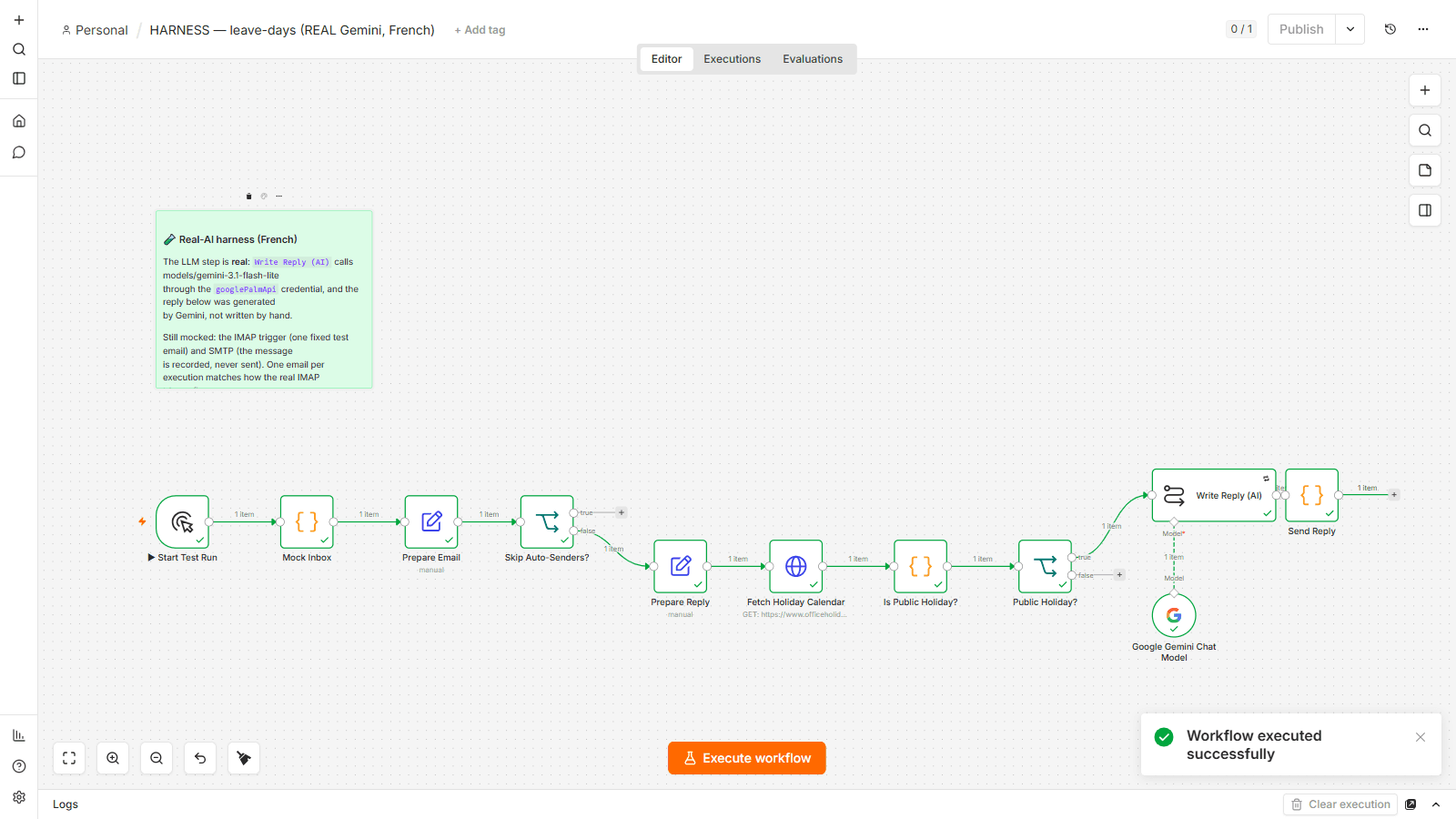Select the Fetch Holiday Calendar HTTP node
Screen dimensions: 1456x819
tap(796, 566)
